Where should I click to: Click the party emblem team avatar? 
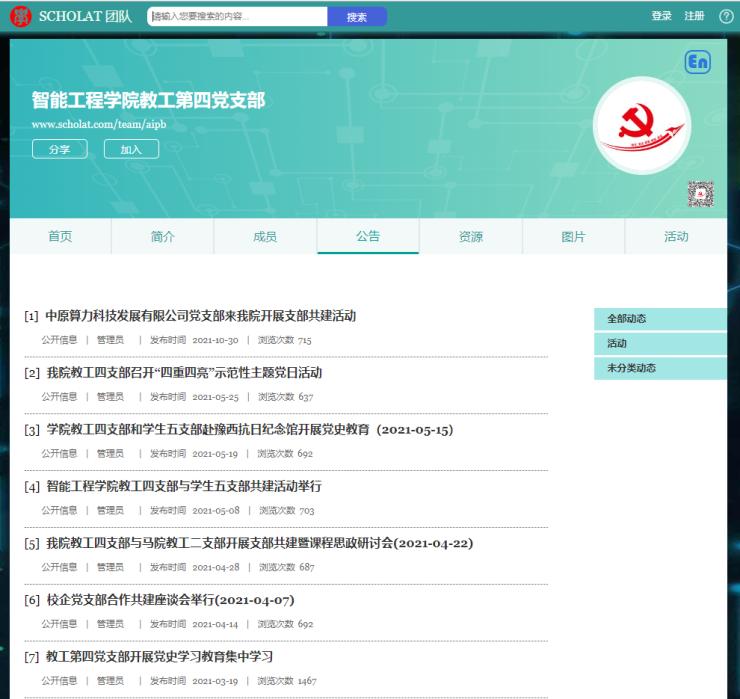click(641, 127)
